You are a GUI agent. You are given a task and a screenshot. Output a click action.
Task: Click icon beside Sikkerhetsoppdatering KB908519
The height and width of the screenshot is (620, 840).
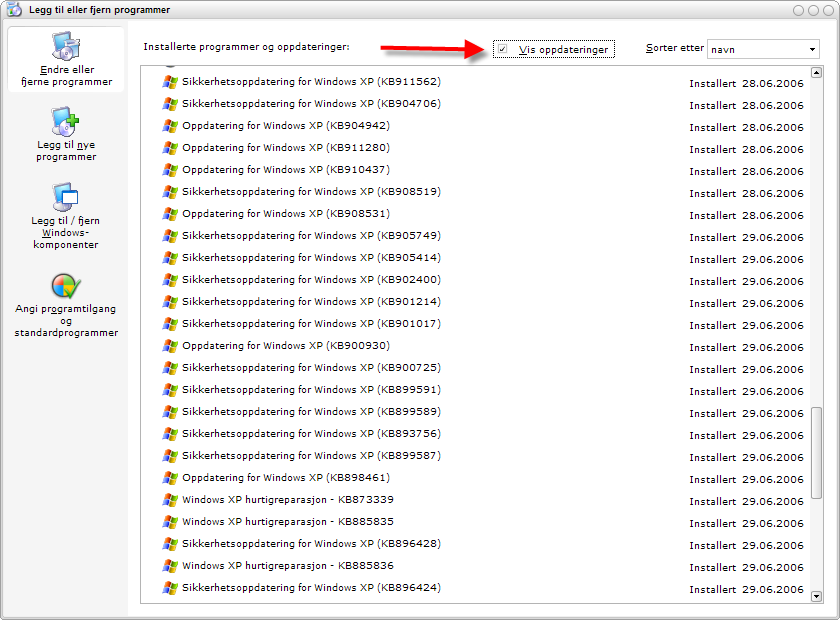170,192
